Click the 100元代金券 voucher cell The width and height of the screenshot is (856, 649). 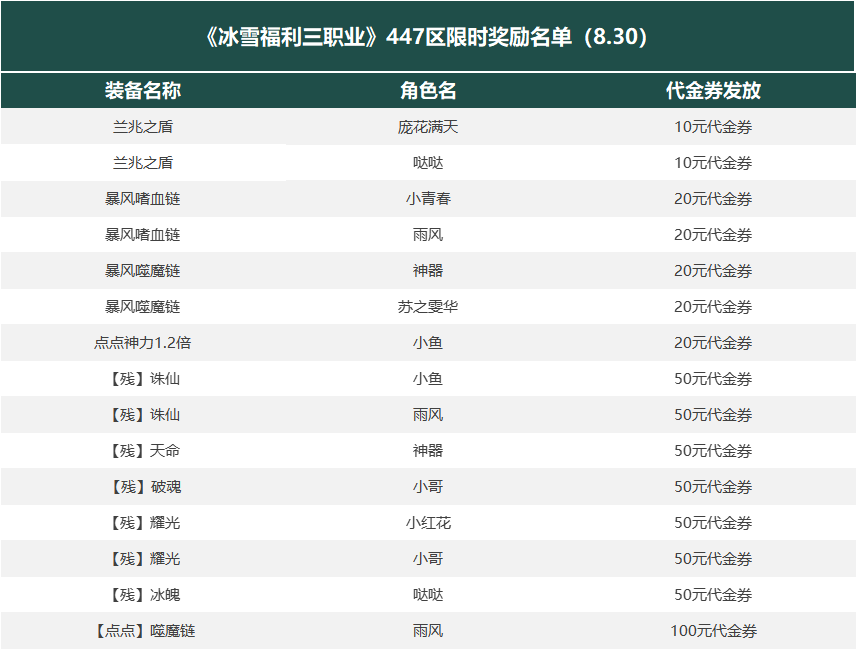click(713, 631)
